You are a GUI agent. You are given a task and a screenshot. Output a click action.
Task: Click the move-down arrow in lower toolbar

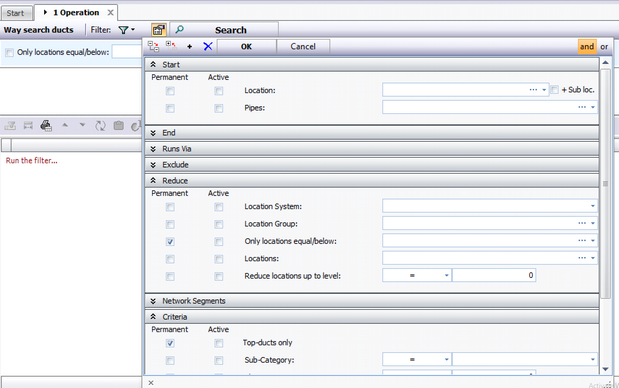pyautogui.click(x=82, y=125)
